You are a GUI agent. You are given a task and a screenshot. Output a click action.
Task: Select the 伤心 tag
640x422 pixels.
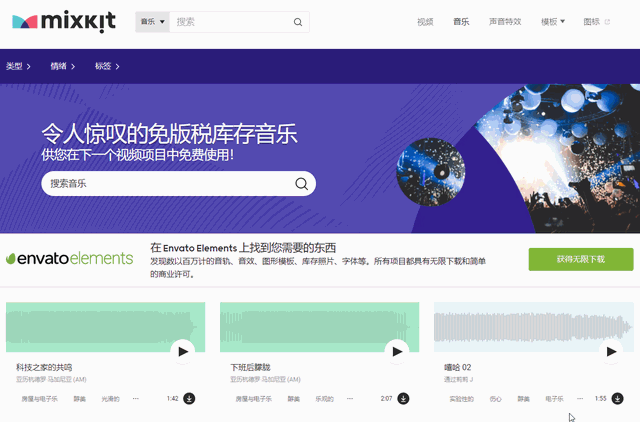496,399
